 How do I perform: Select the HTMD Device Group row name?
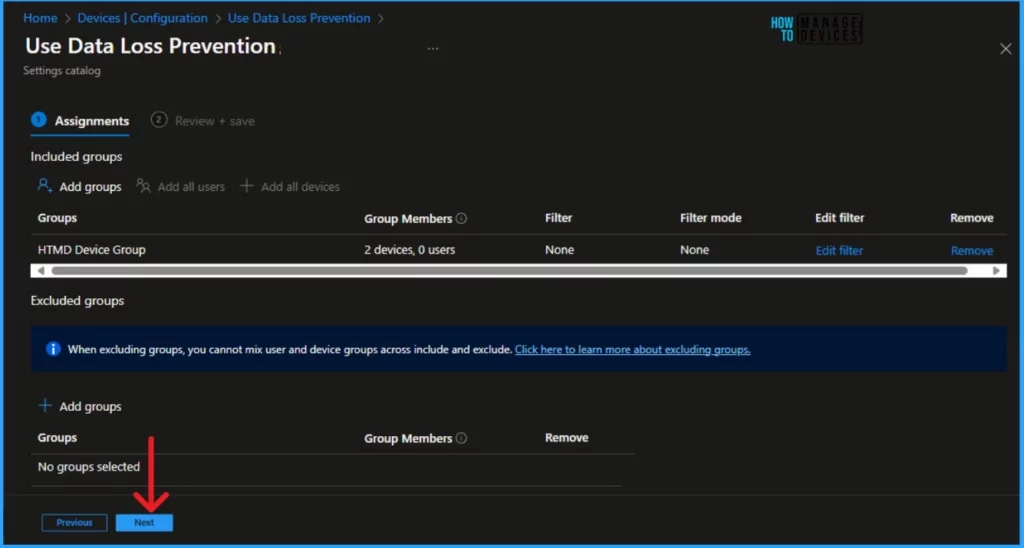click(91, 250)
